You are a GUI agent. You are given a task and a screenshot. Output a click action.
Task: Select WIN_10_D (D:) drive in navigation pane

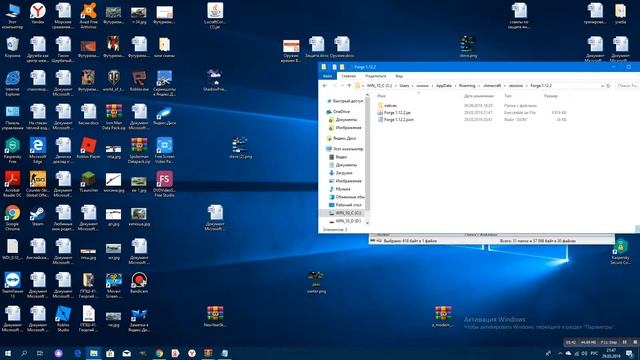coord(345,221)
